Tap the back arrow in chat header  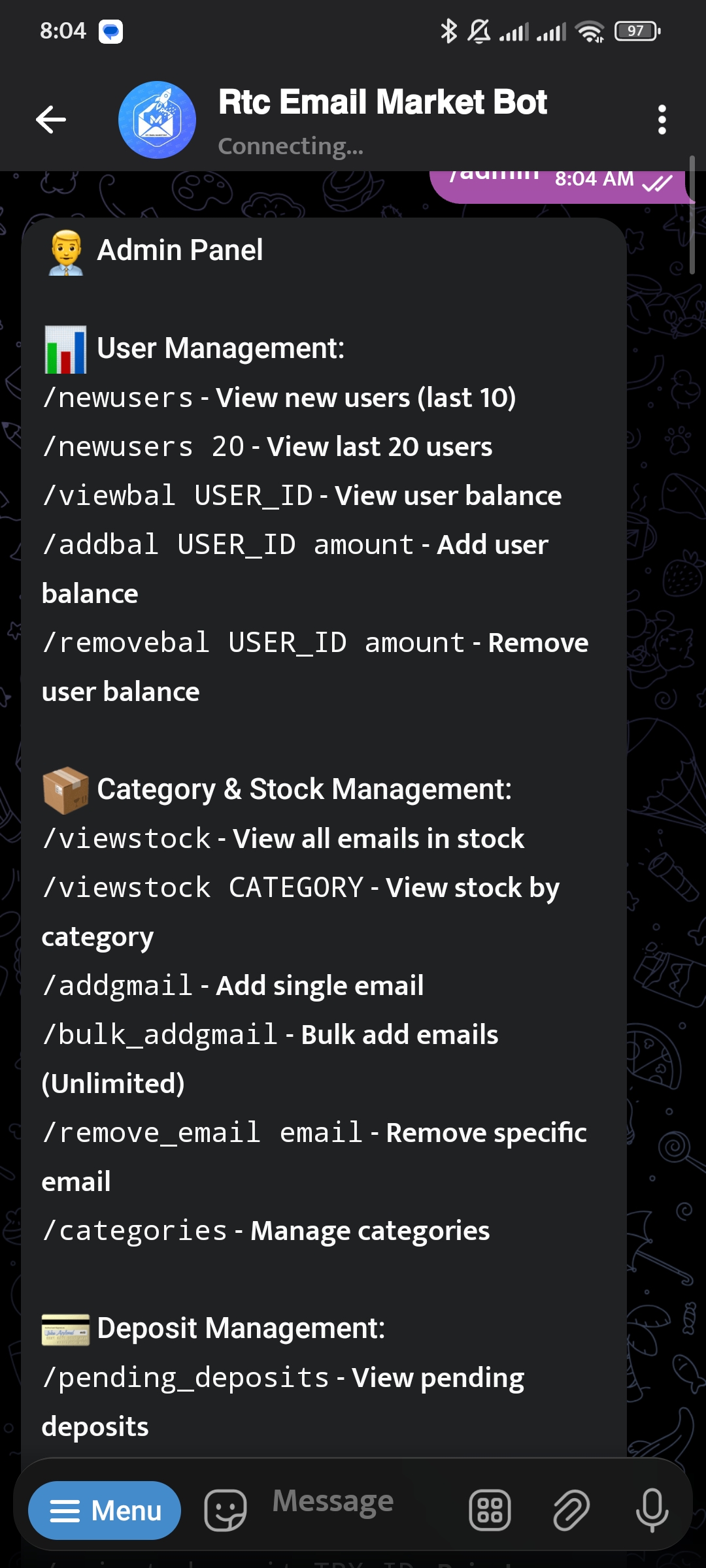coord(51,120)
